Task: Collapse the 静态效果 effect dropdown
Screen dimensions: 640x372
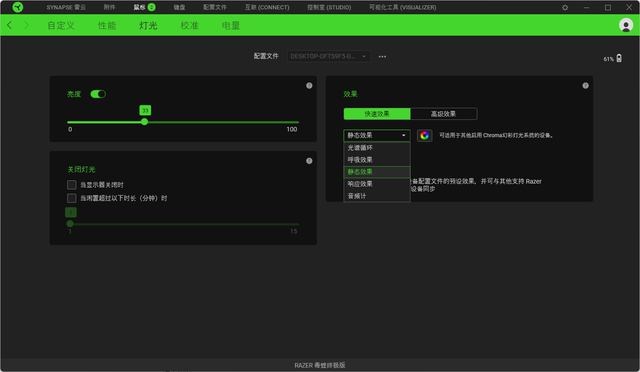Action: (x=376, y=135)
